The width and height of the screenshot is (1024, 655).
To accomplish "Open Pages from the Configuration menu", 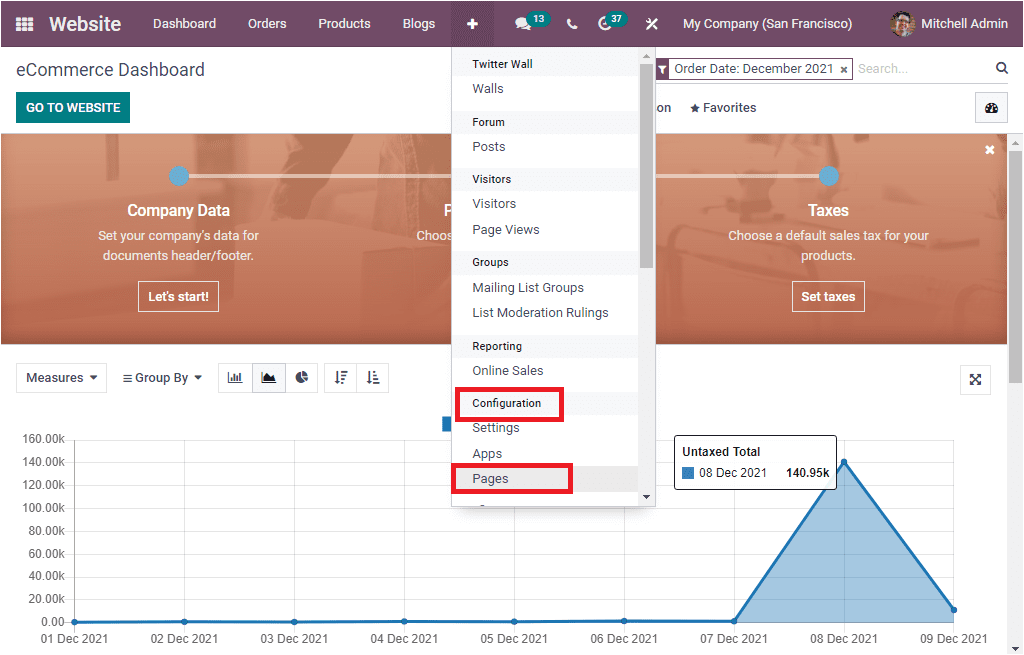I will (487, 478).
